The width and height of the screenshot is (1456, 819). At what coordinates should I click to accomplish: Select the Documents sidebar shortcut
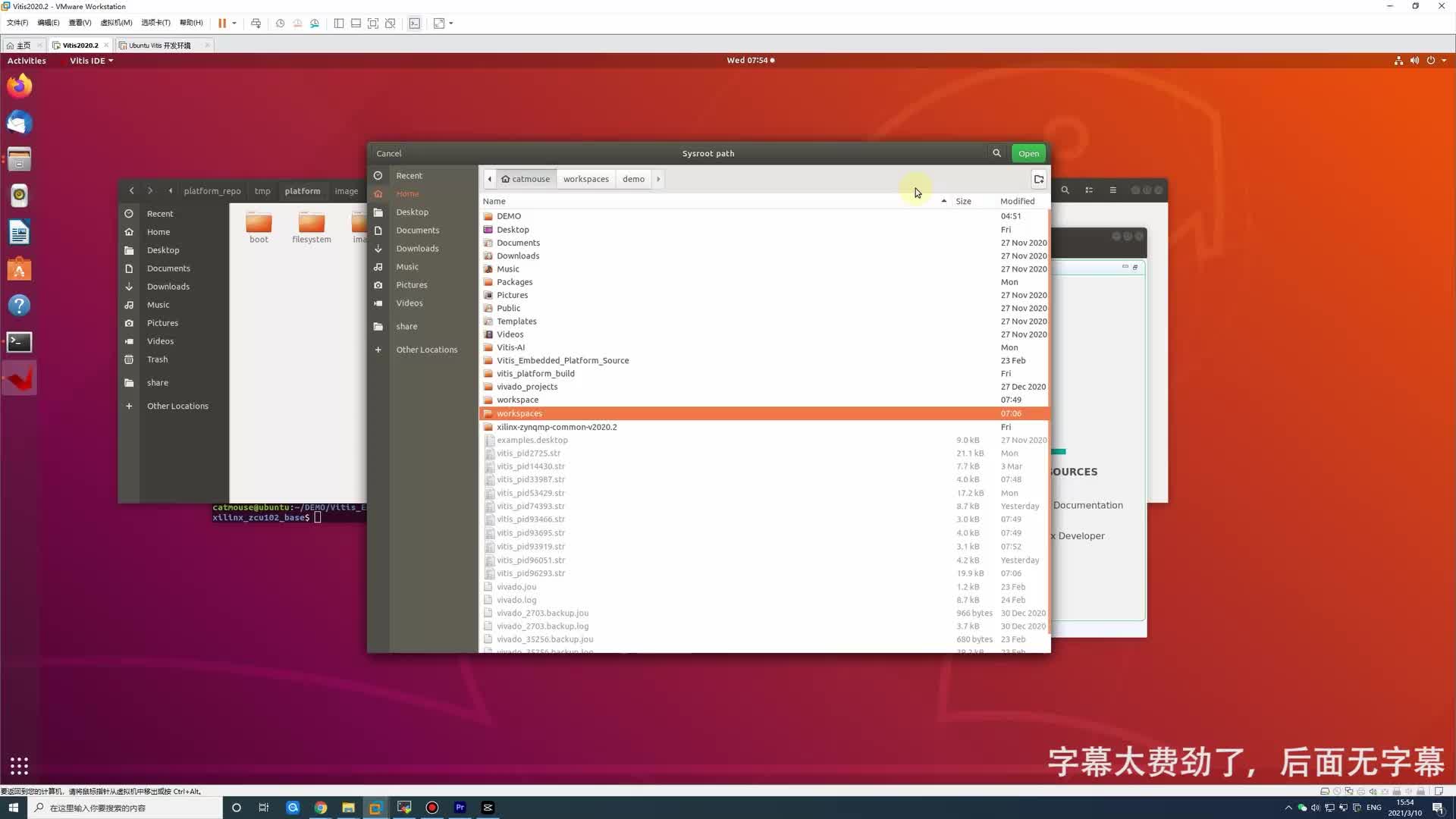click(x=418, y=229)
